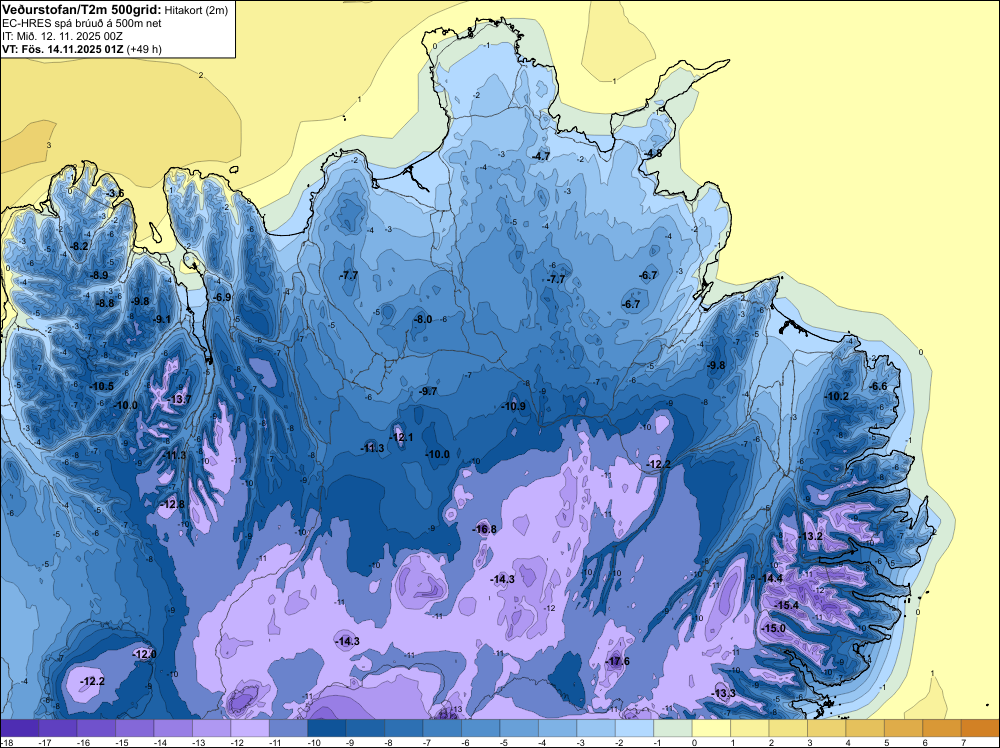Click the -10.2 temperature label

tap(837, 396)
